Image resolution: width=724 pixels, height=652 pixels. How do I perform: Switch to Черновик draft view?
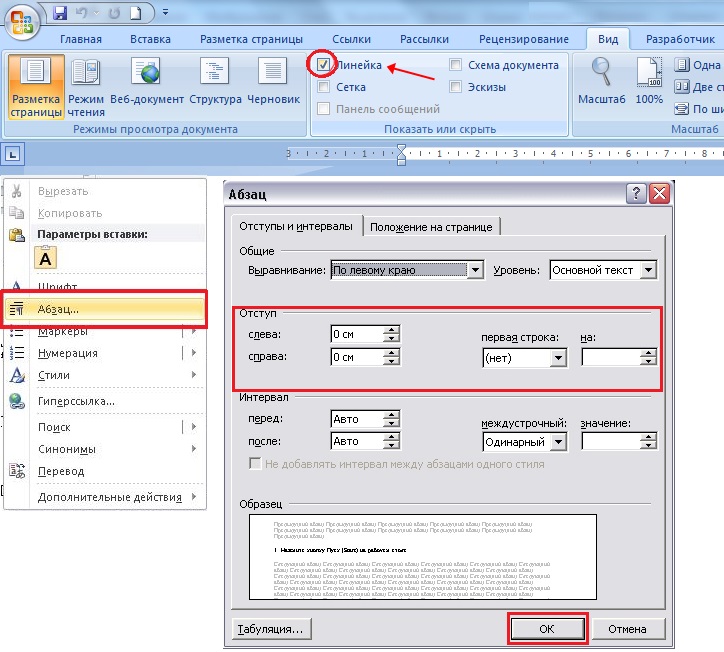pos(273,80)
